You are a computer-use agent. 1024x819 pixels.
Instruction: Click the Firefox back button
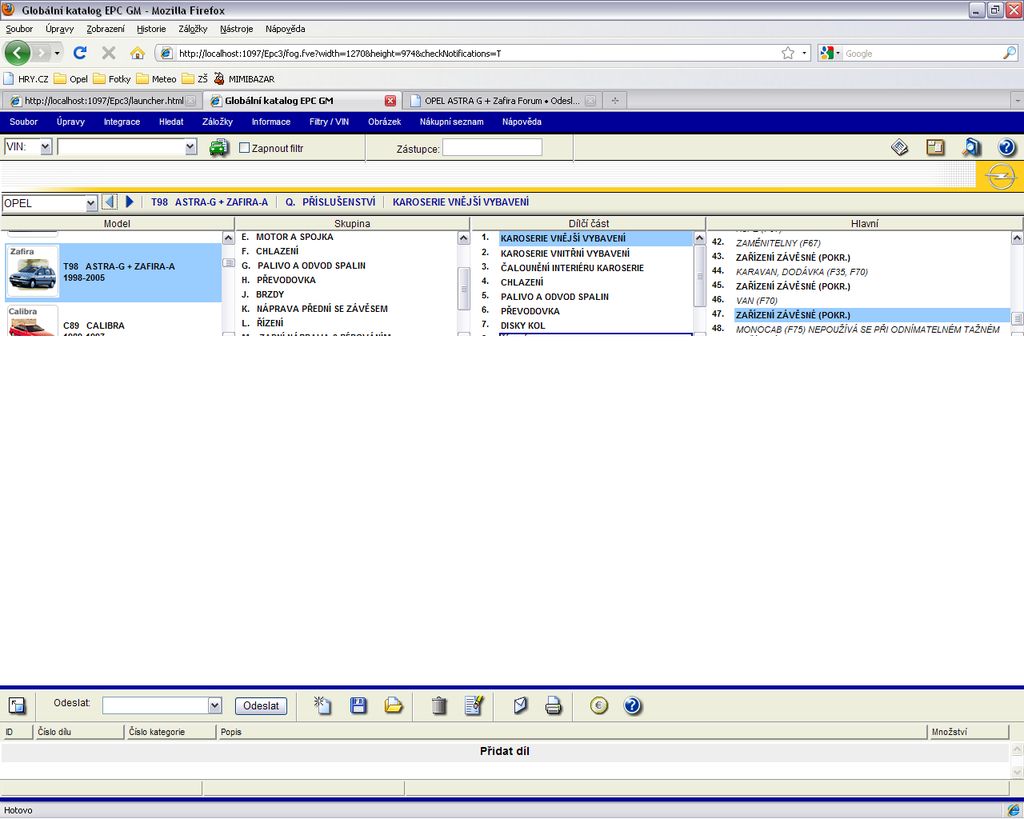pyautogui.click(x=18, y=53)
